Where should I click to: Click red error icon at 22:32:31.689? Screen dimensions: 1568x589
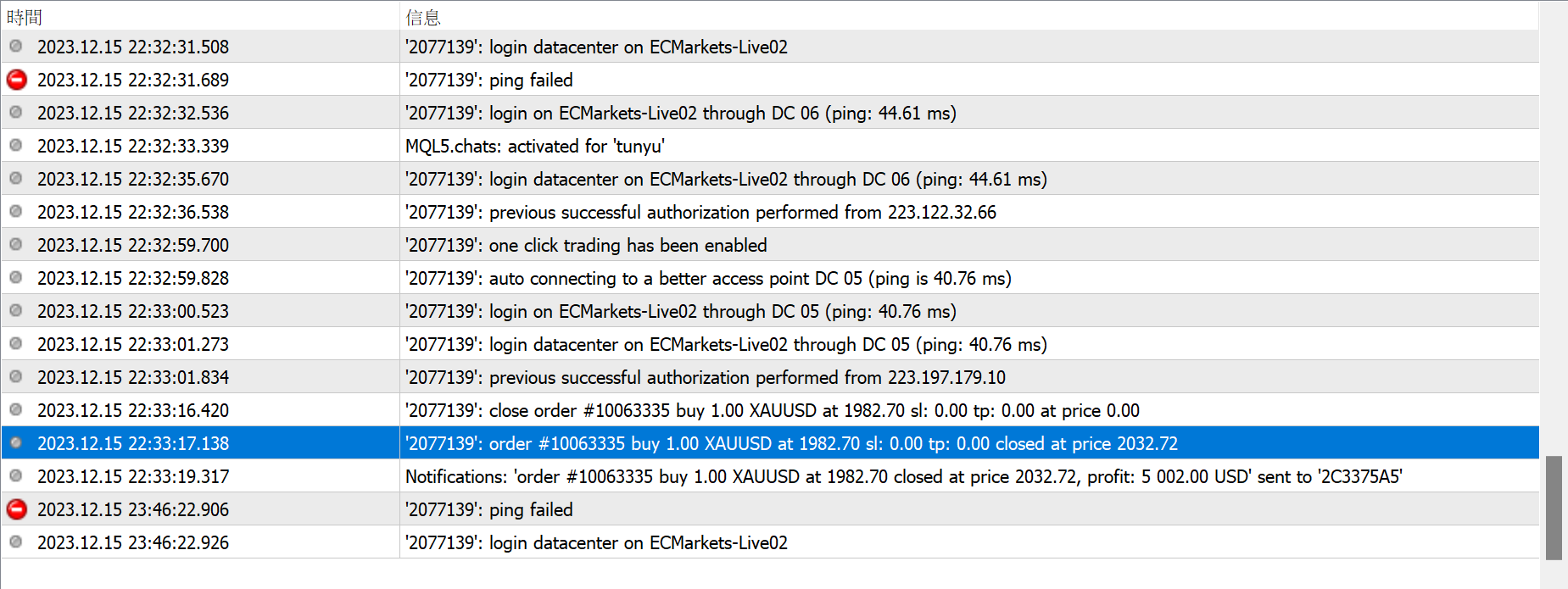16,80
